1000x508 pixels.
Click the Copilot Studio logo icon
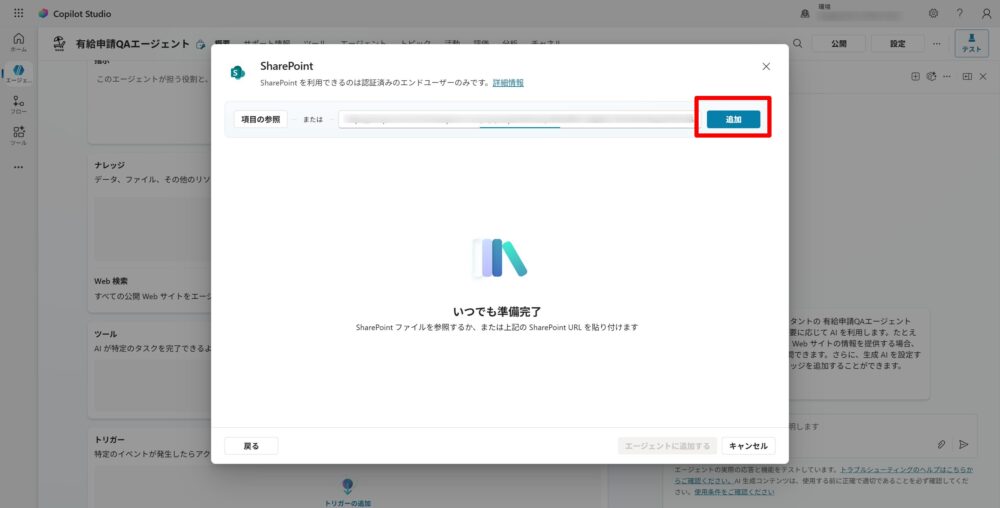[43, 13]
